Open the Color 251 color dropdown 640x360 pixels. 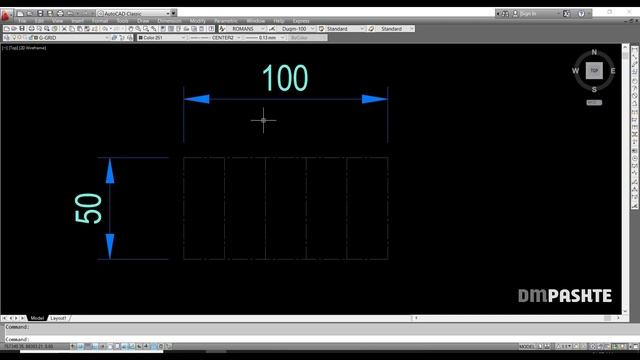(x=183, y=38)
